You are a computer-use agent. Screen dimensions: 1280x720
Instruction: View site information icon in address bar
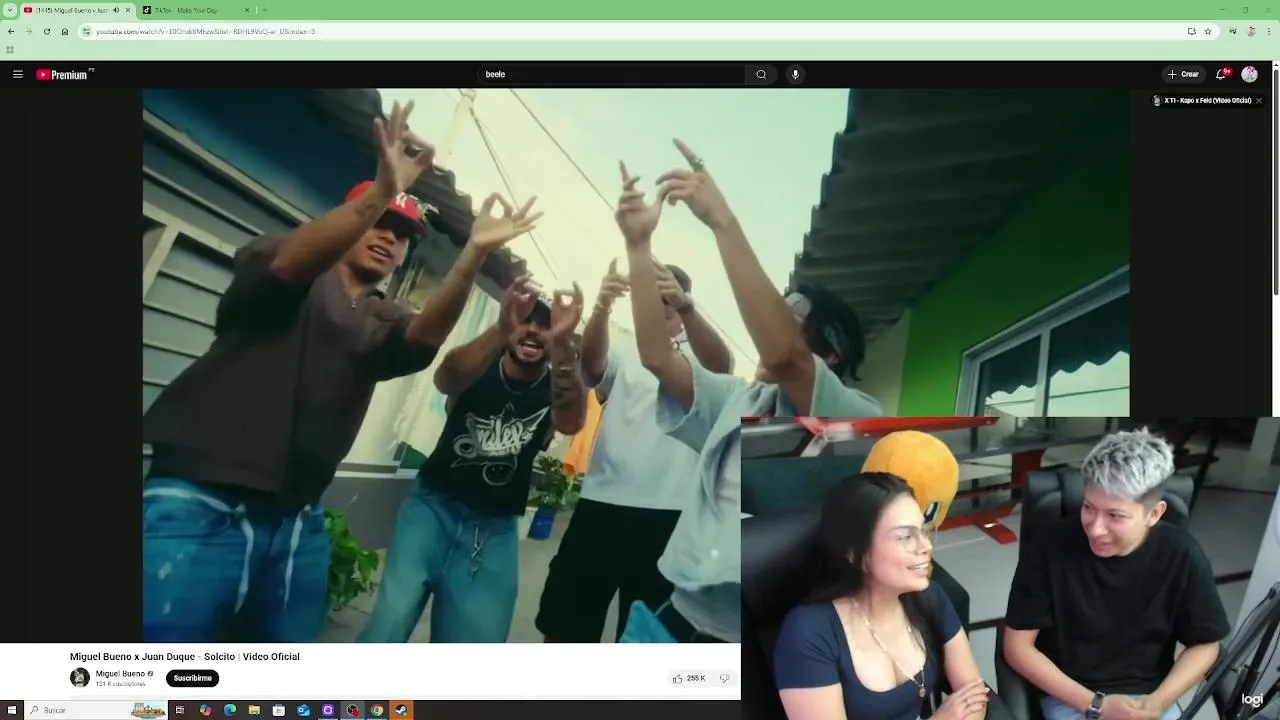pos(87,31)
